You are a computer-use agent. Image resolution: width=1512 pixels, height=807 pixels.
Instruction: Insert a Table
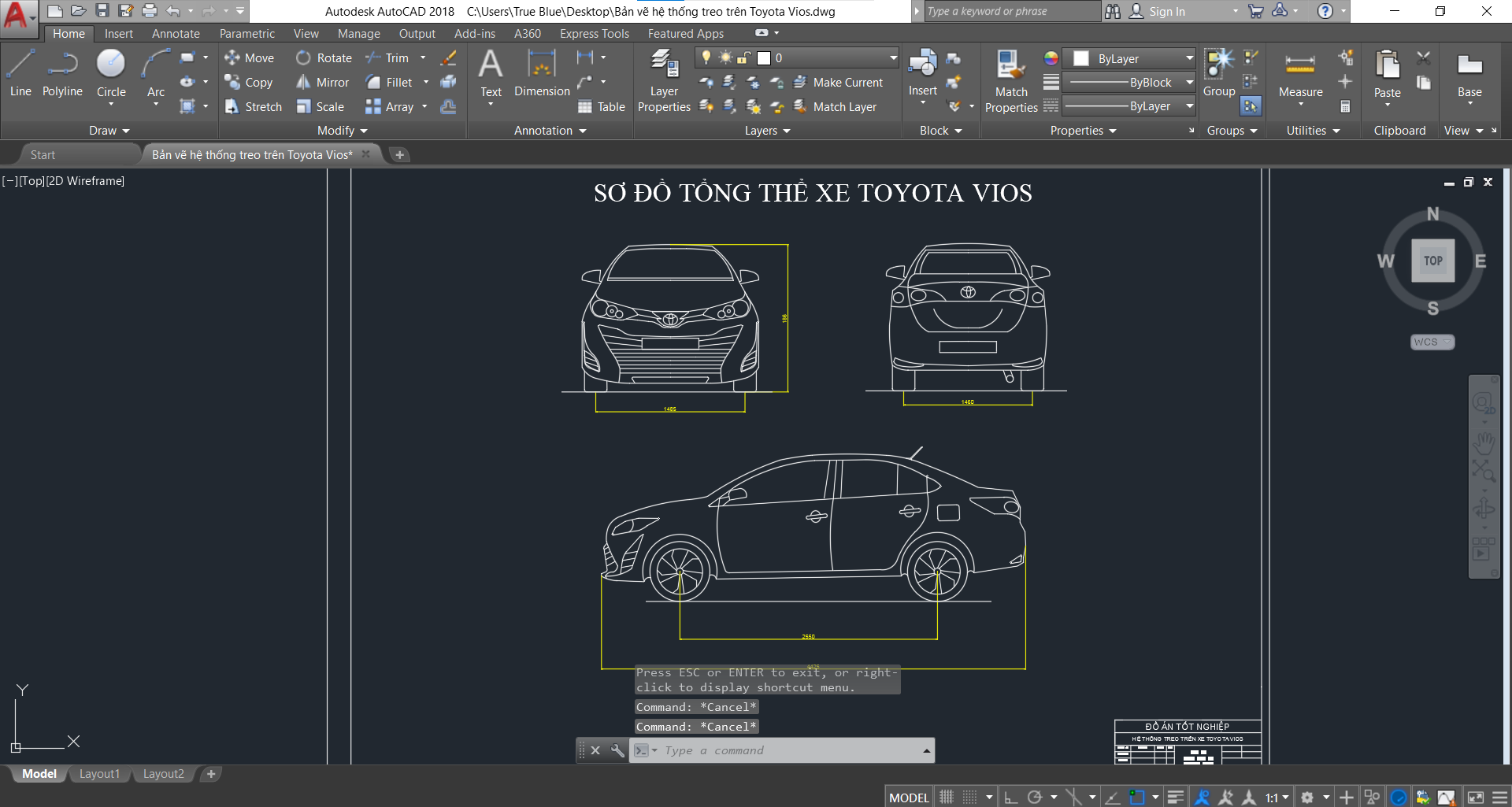(x=601, y=106)
